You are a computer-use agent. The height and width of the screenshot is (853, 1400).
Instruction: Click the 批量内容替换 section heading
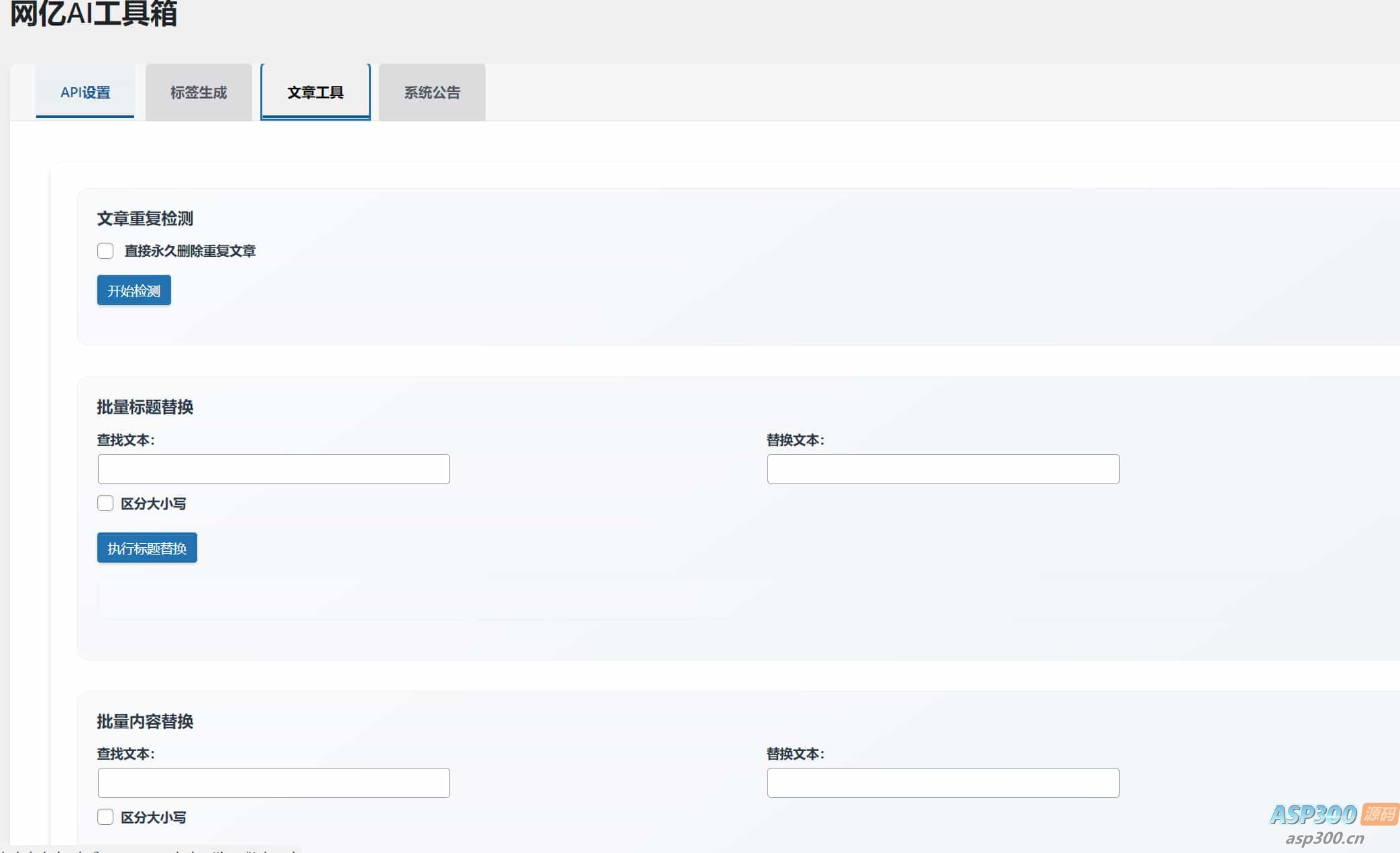[x=145, y=722]
